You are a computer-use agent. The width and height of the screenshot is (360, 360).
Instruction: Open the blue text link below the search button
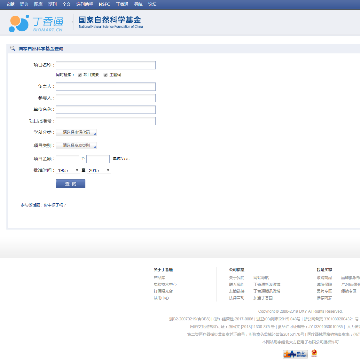click(43, 205)
